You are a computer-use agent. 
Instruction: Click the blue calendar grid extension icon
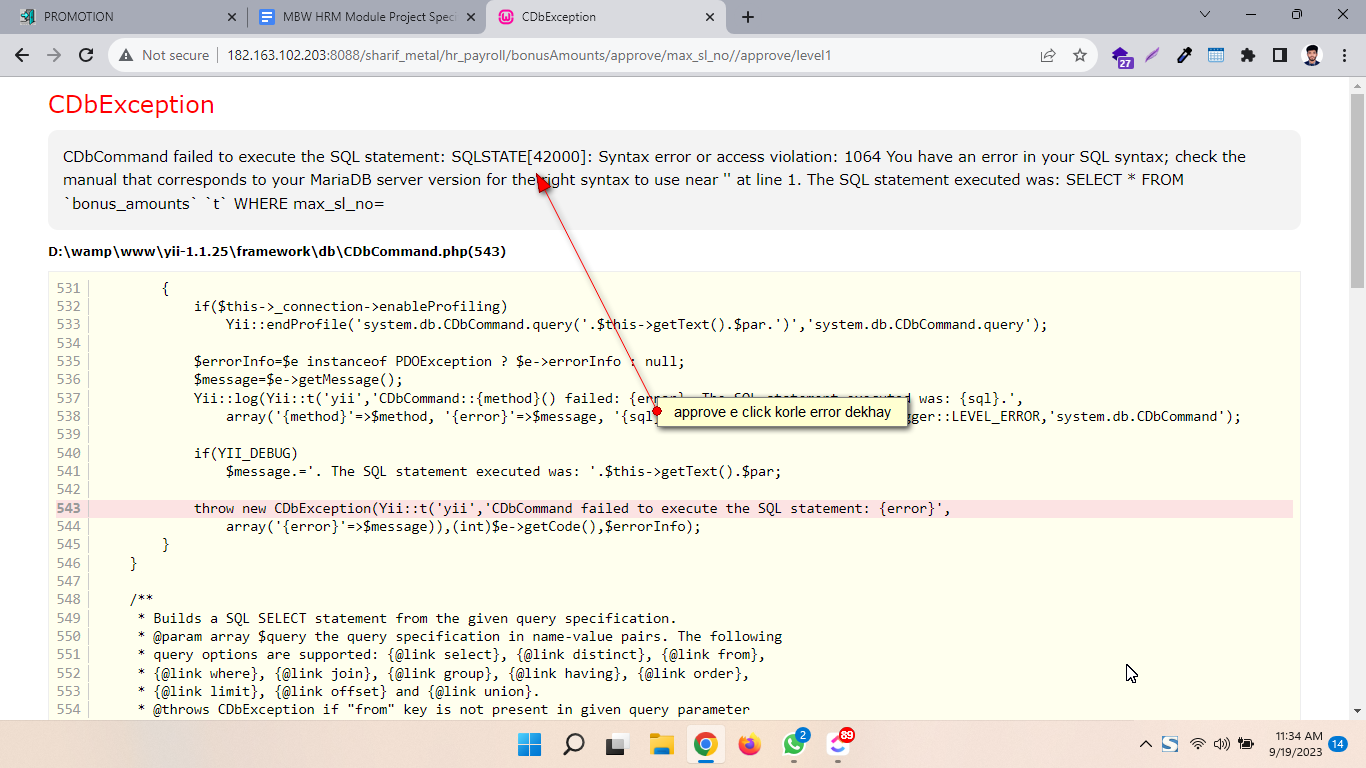pos(1216,56)
